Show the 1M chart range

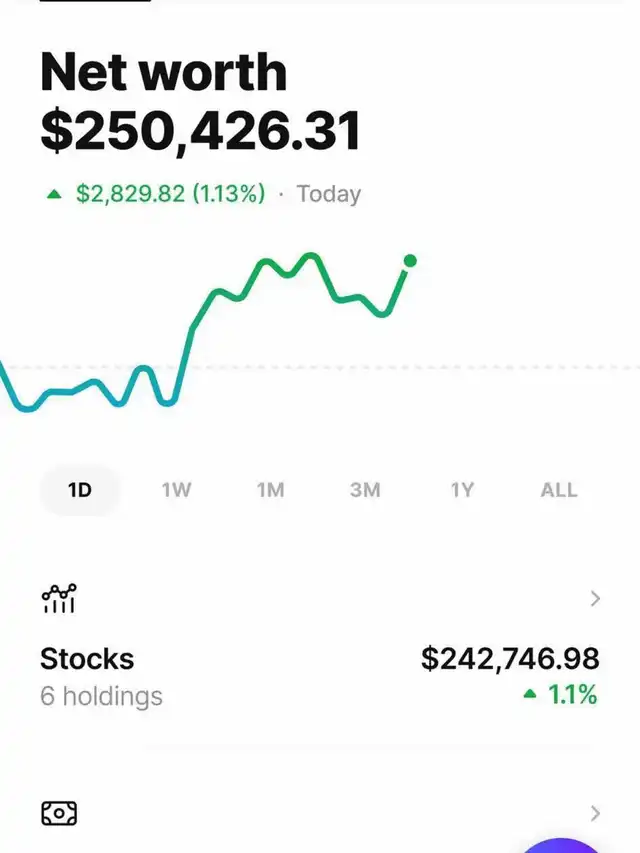(x=270, y=490)
